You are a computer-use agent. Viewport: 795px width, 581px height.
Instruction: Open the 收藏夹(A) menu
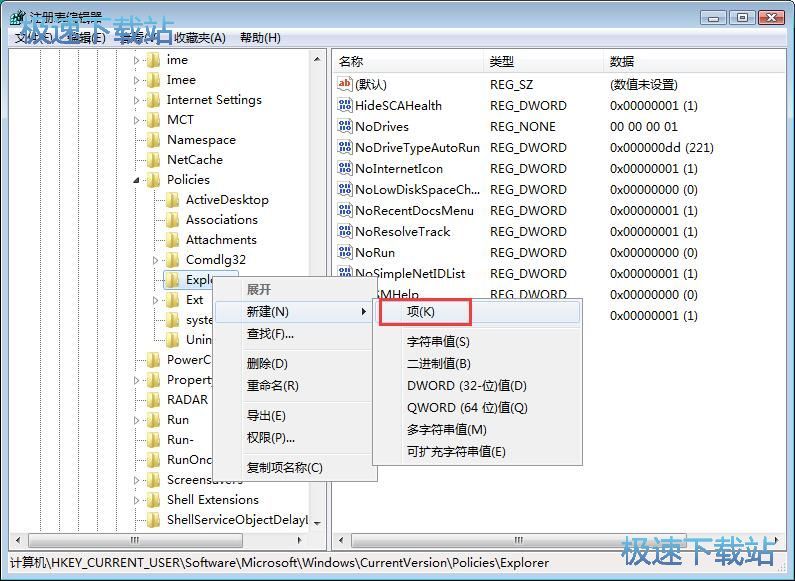coord(200,38)
